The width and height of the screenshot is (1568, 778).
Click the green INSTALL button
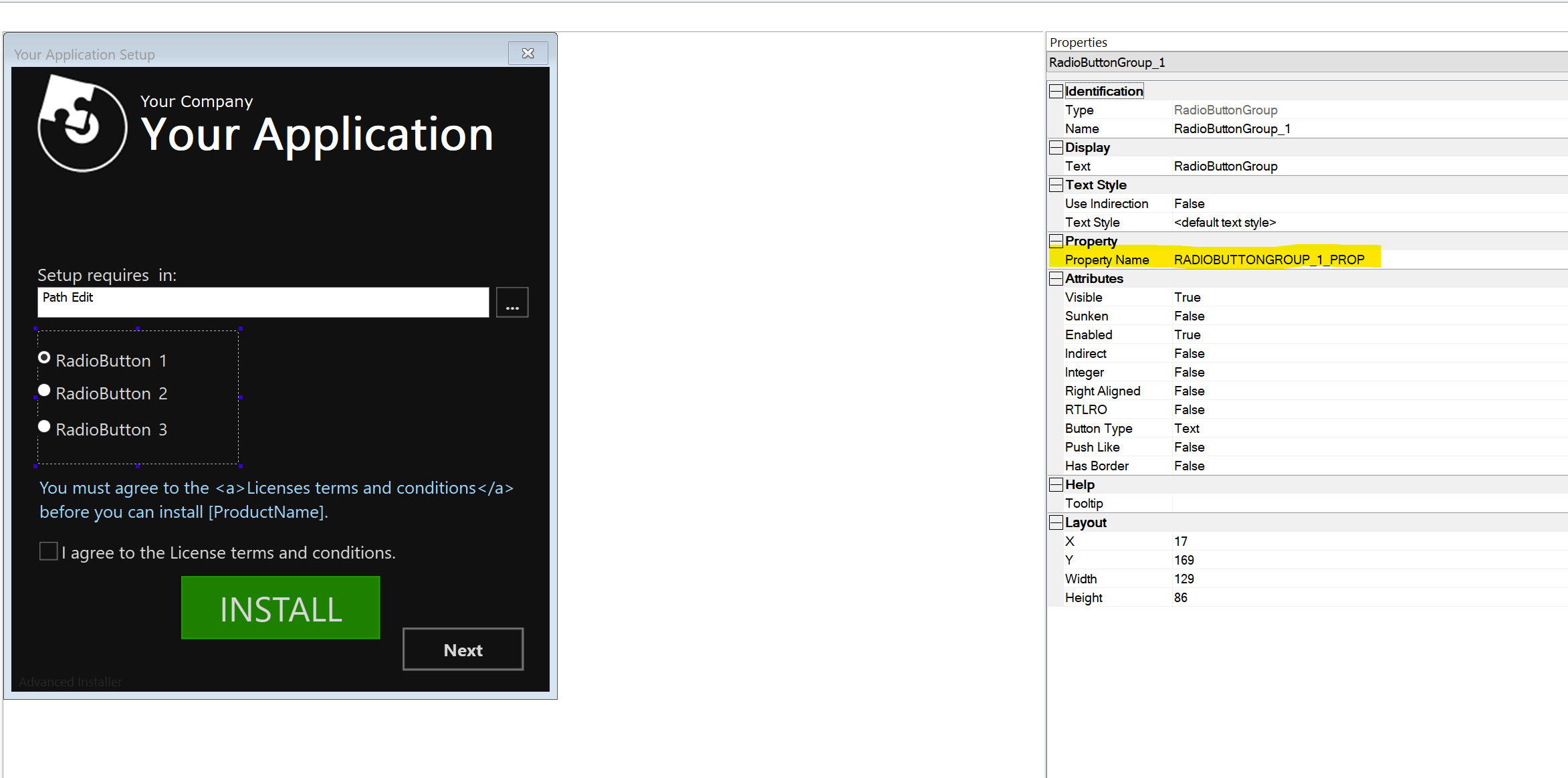pos(281,607)
